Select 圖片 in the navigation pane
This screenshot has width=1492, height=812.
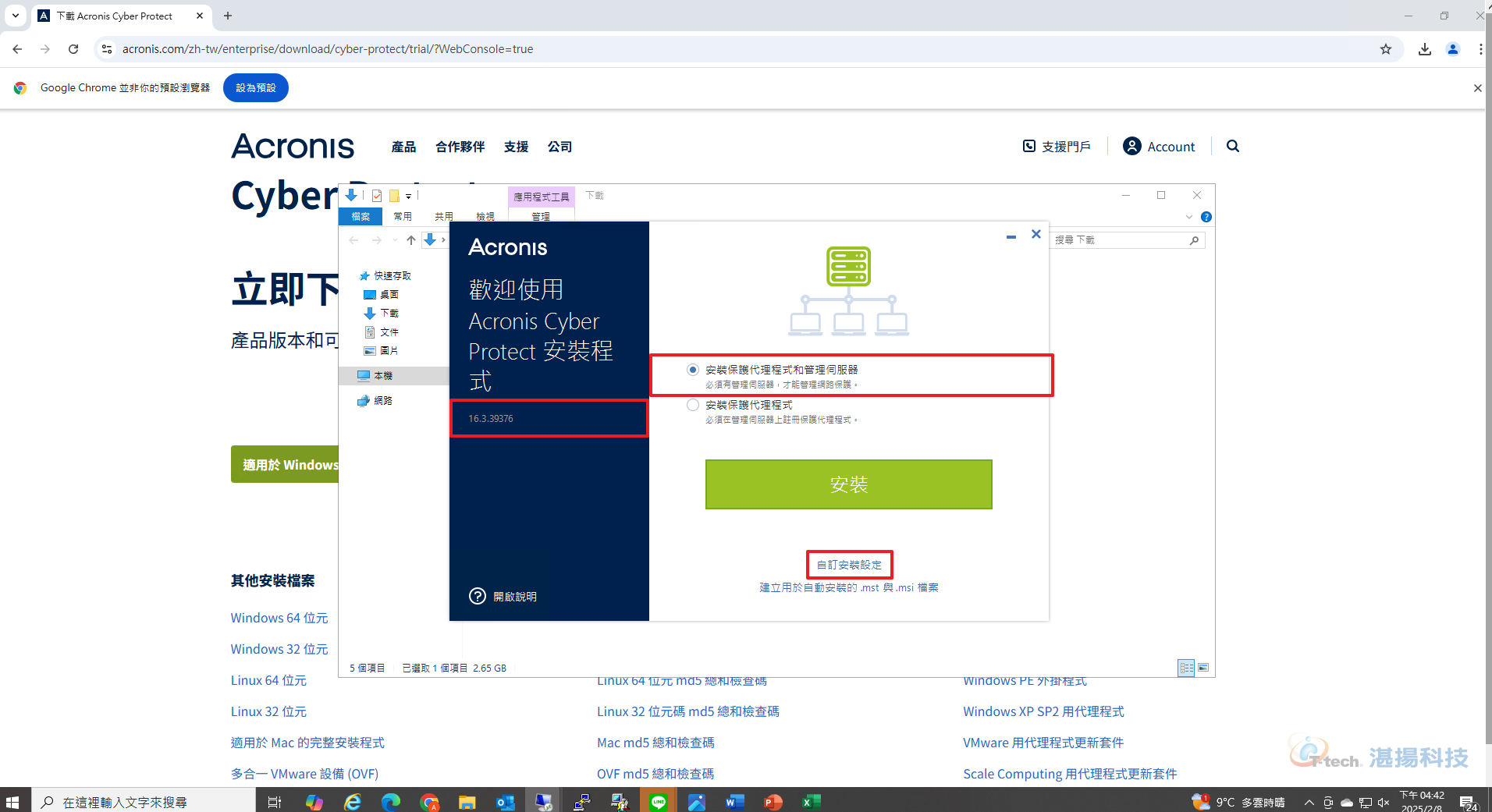tap(382, 350)
